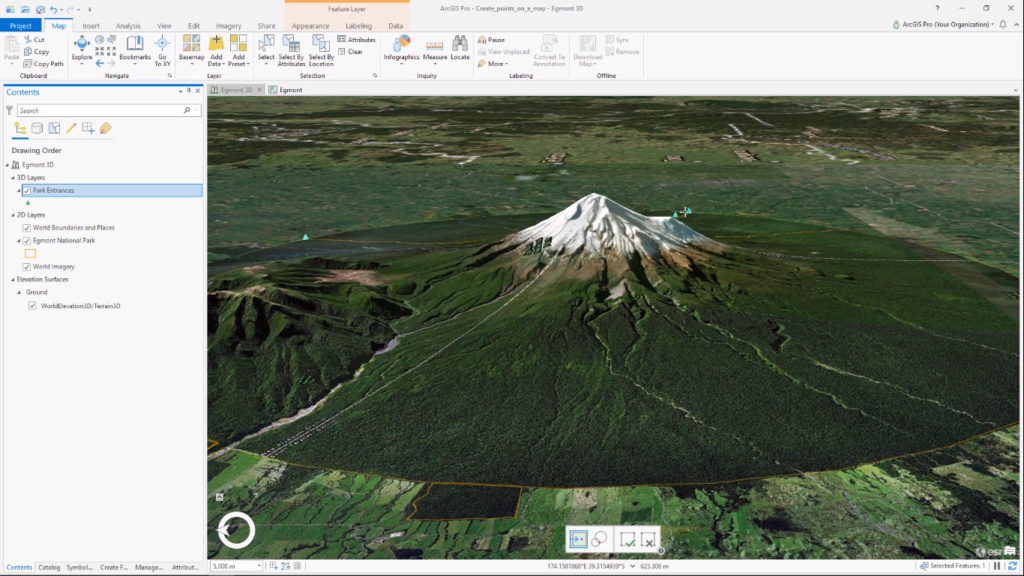Click the Select By Location tool
Image resolution: width=1024 pixels, height=576 pixels.
point(322,50)
